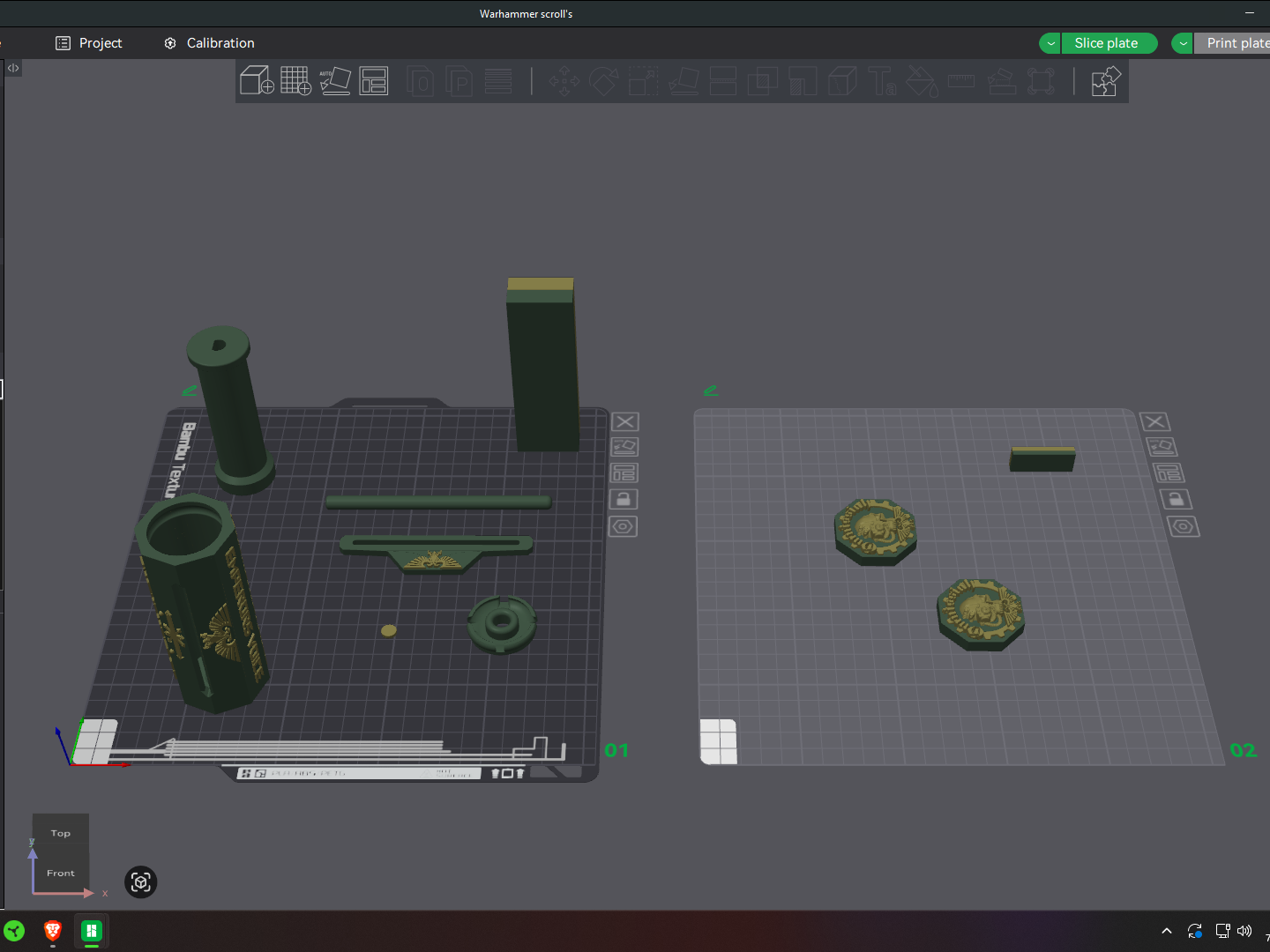1270x952 pixels.
Task: Select the small flat bar on plate 02
Action: click(1042, 459)
